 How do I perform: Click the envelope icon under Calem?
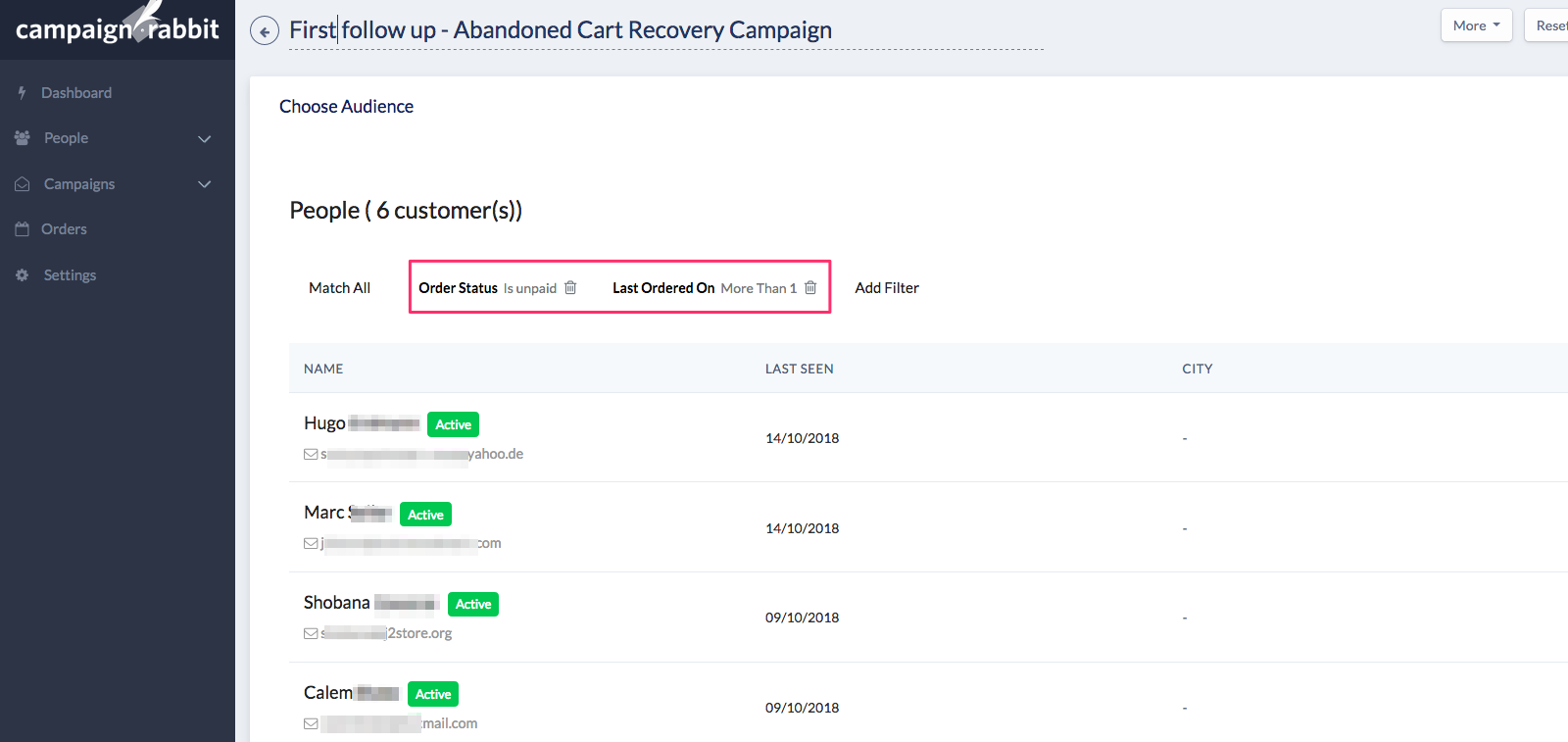(311, 723)
